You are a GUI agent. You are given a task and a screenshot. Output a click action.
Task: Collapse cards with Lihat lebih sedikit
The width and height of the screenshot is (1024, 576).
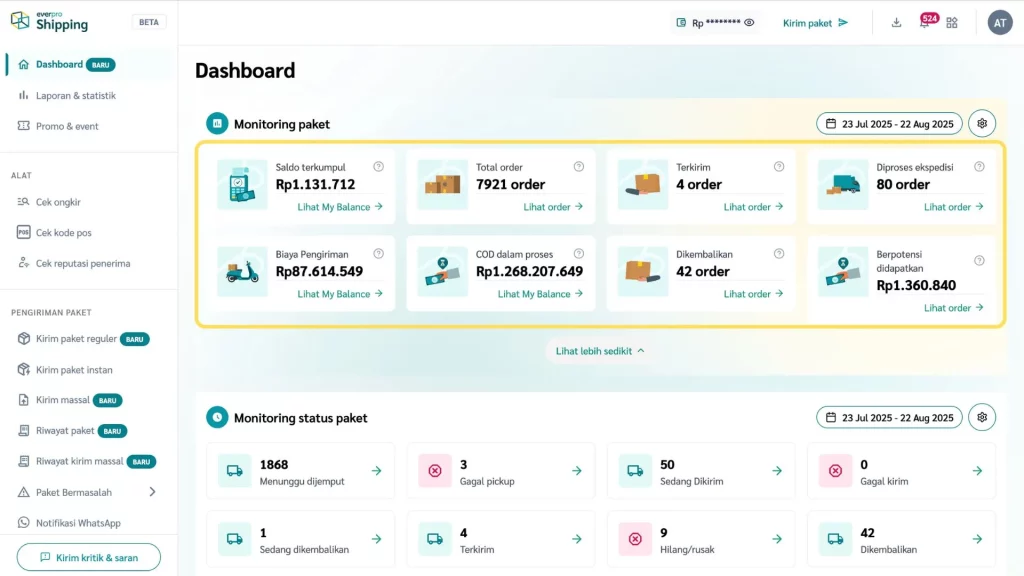coord(600,351)
